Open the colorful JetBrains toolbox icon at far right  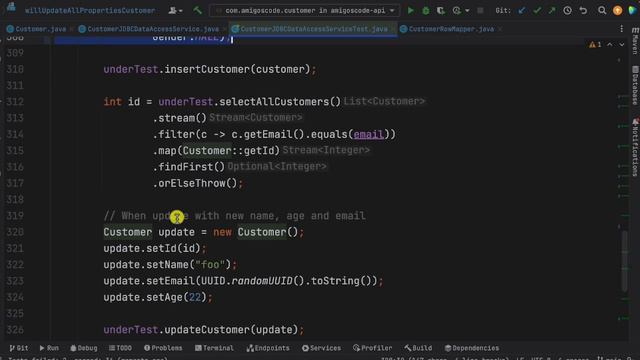(632, 11)
